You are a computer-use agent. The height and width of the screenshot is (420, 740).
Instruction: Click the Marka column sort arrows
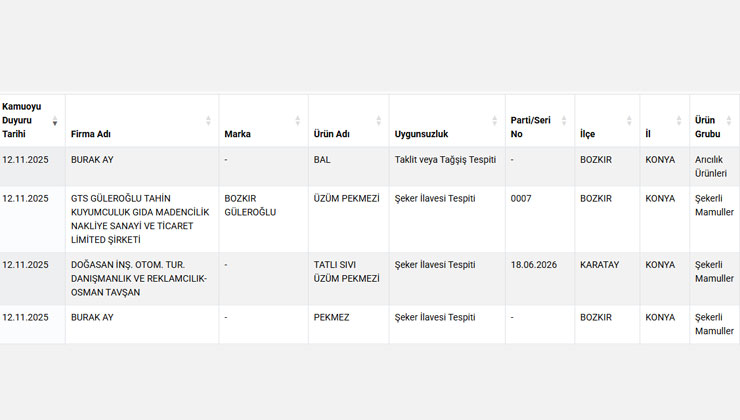coord(297,121)
